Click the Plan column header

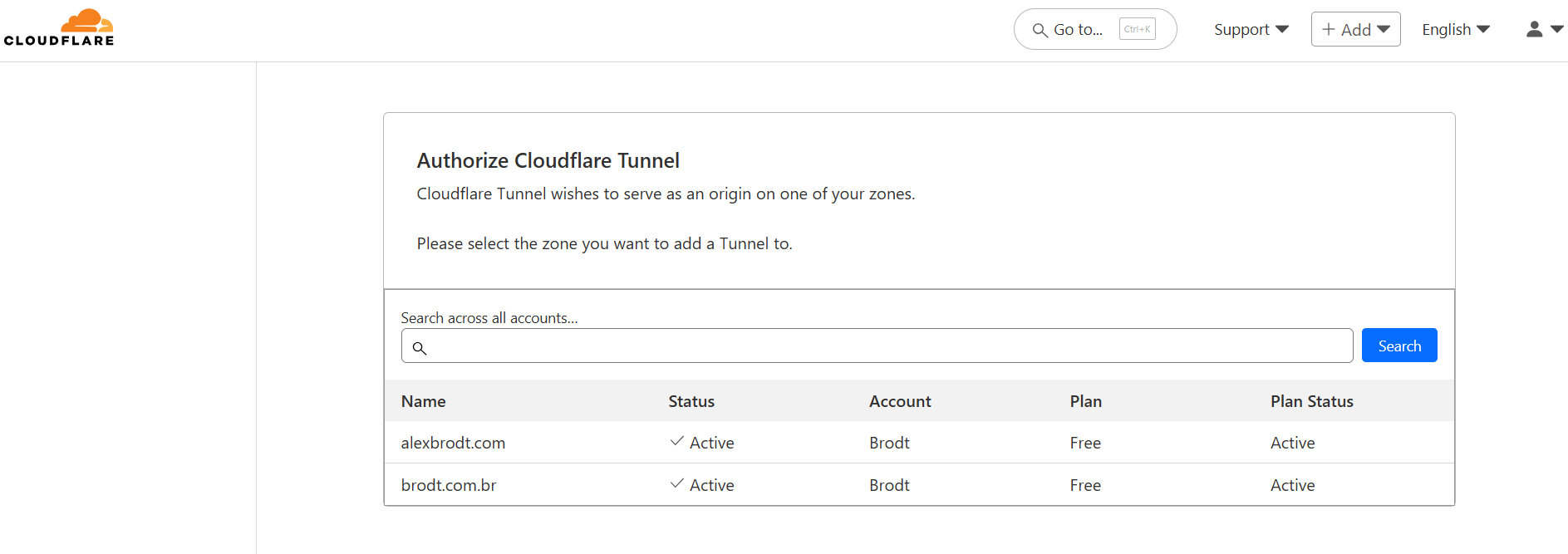1086,401
